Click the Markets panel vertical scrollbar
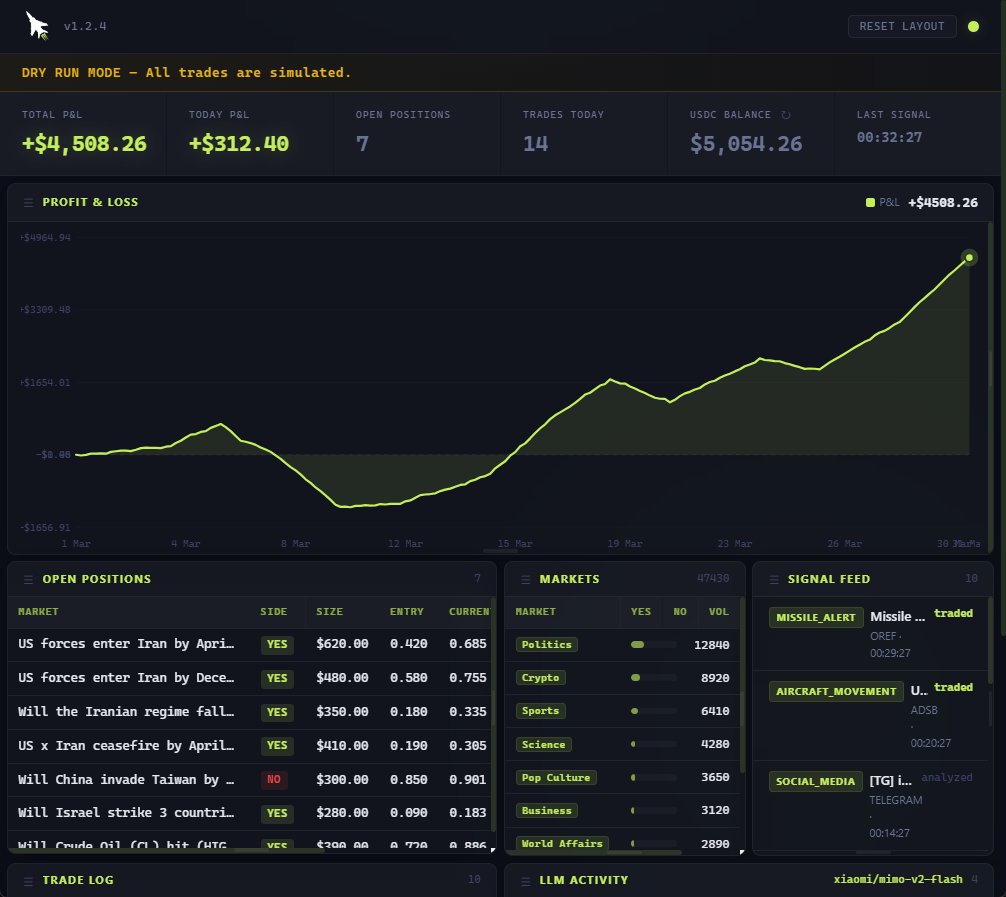This screenshot has height=897, width=1006. (742, 685)
